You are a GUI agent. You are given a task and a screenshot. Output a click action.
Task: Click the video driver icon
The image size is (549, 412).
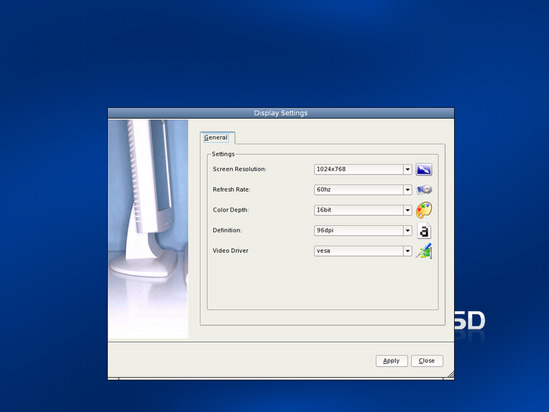[x=424, y=251]
